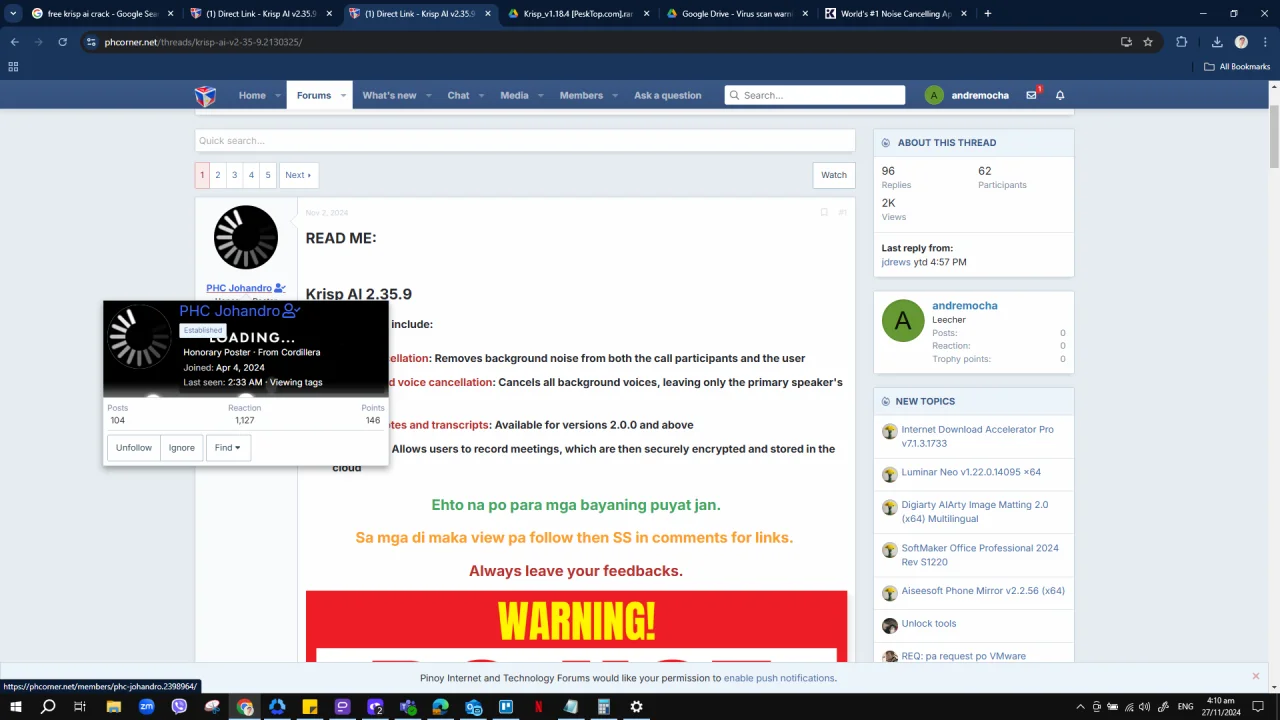Open SoftMaker Office Professional 2024 topic
Viewport: 1280px width, 720px height.
click(x=980, y=555)
